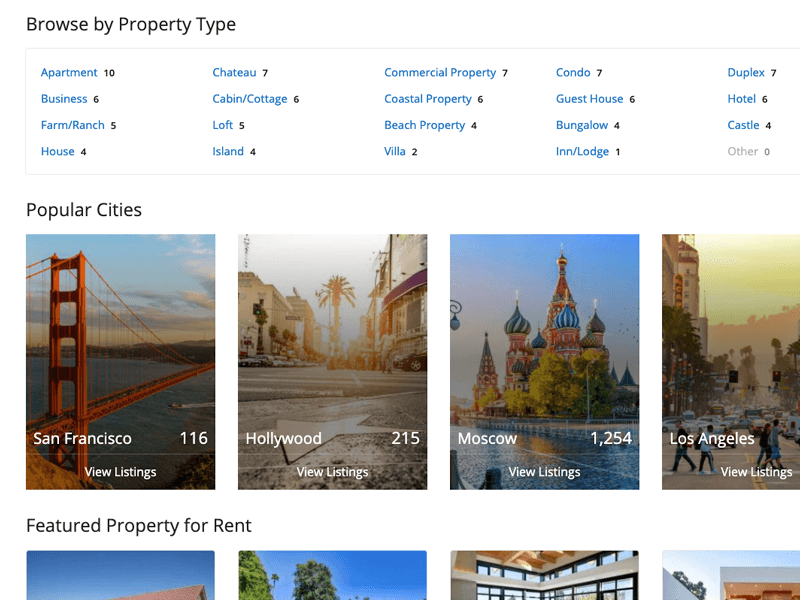Click View Listings for Moscow
Image resolution: width=800 pixels, height=600 pixels.
pos(544,472)
